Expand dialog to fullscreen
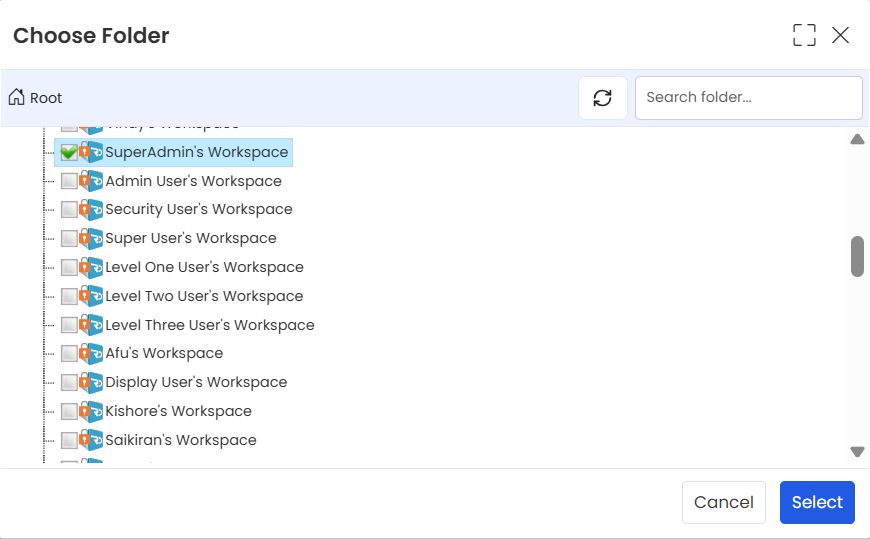870x539 pixels. pos(804,35)
